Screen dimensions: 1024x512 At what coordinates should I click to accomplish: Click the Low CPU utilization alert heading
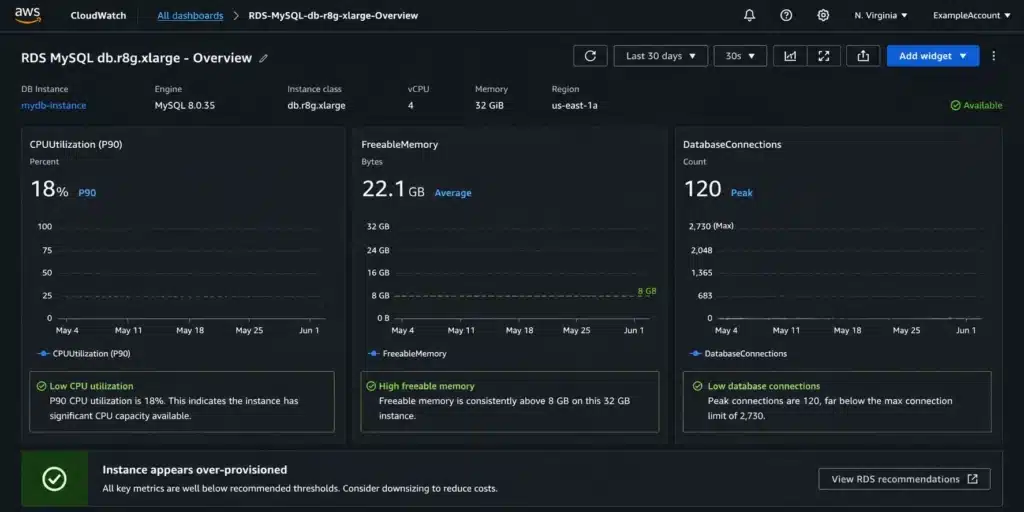click(91, 386)
